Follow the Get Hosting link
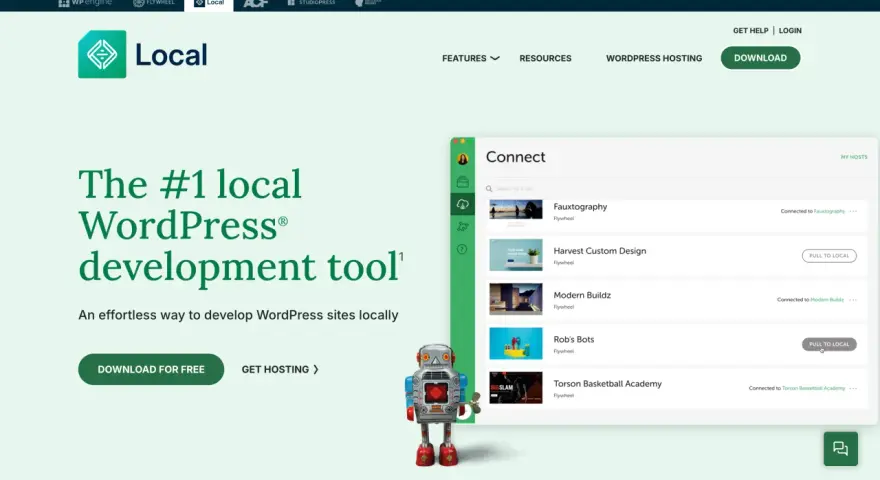Viewport: 880px width, 480px height. (x=280, y=369)
